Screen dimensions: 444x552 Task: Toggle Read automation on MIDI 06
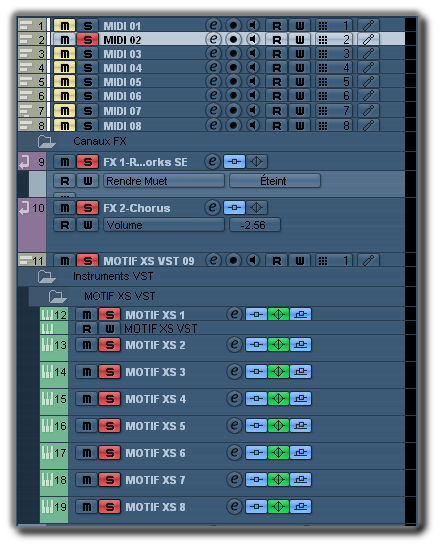coord(277,96)
